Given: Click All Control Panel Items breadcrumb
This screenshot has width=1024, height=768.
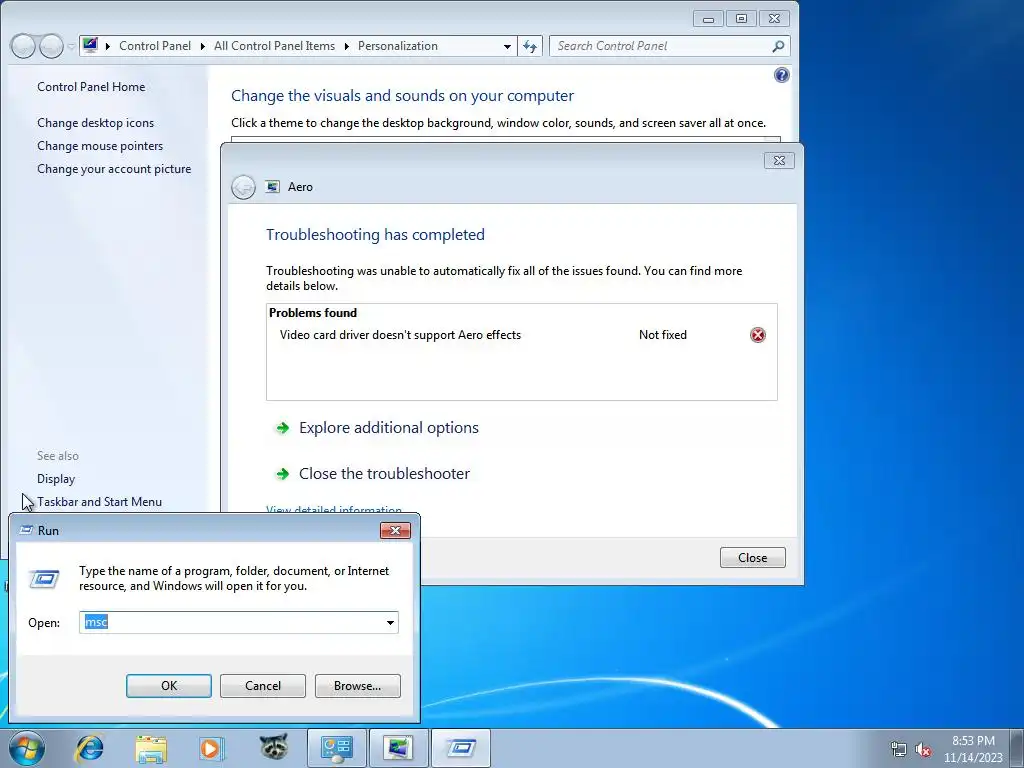Looking at the screenshot, I should (x=274, y=46).
